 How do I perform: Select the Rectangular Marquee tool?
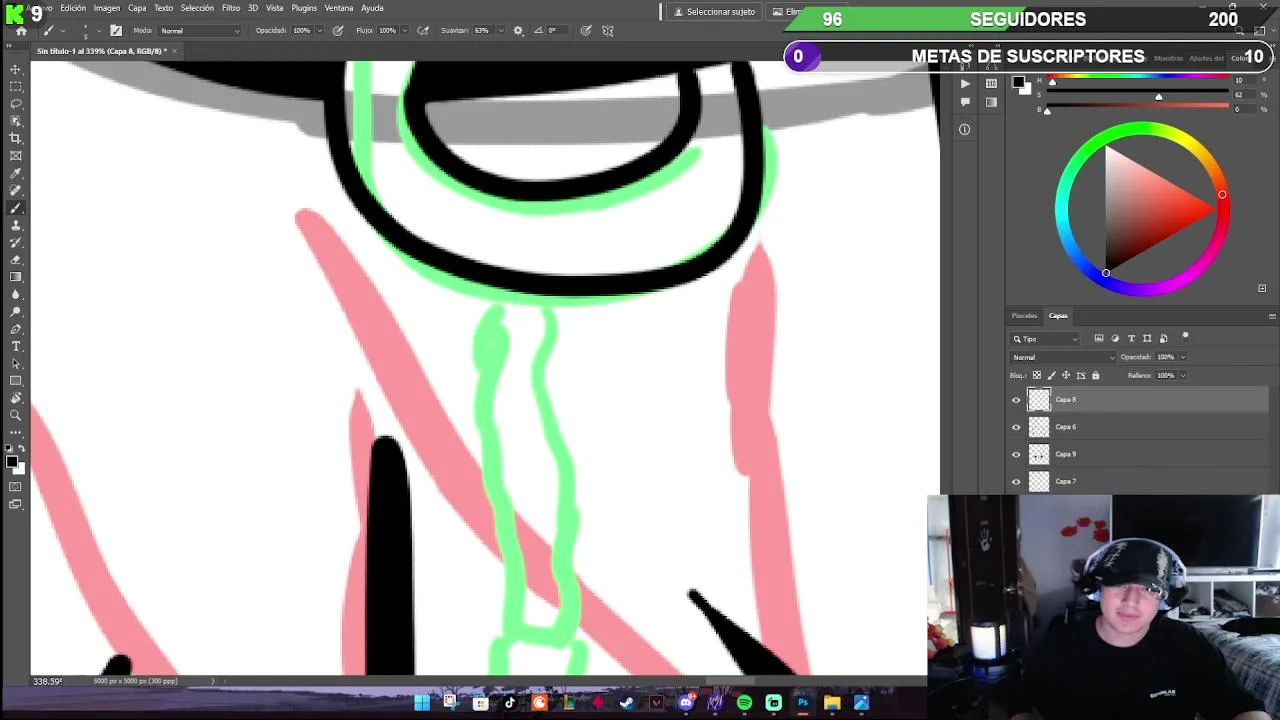[16, 87]
